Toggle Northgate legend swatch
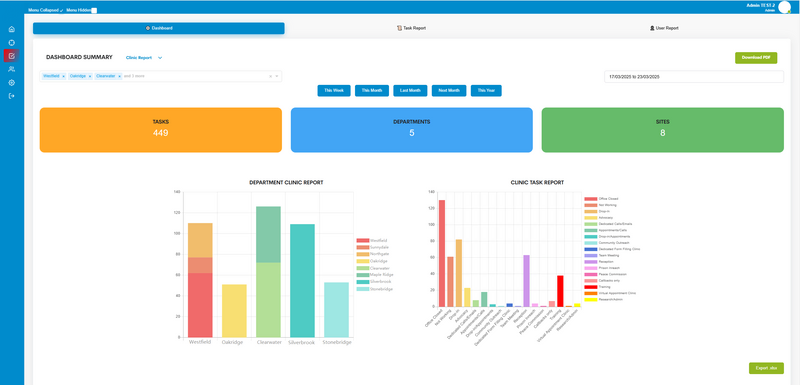 coord(362,254)
